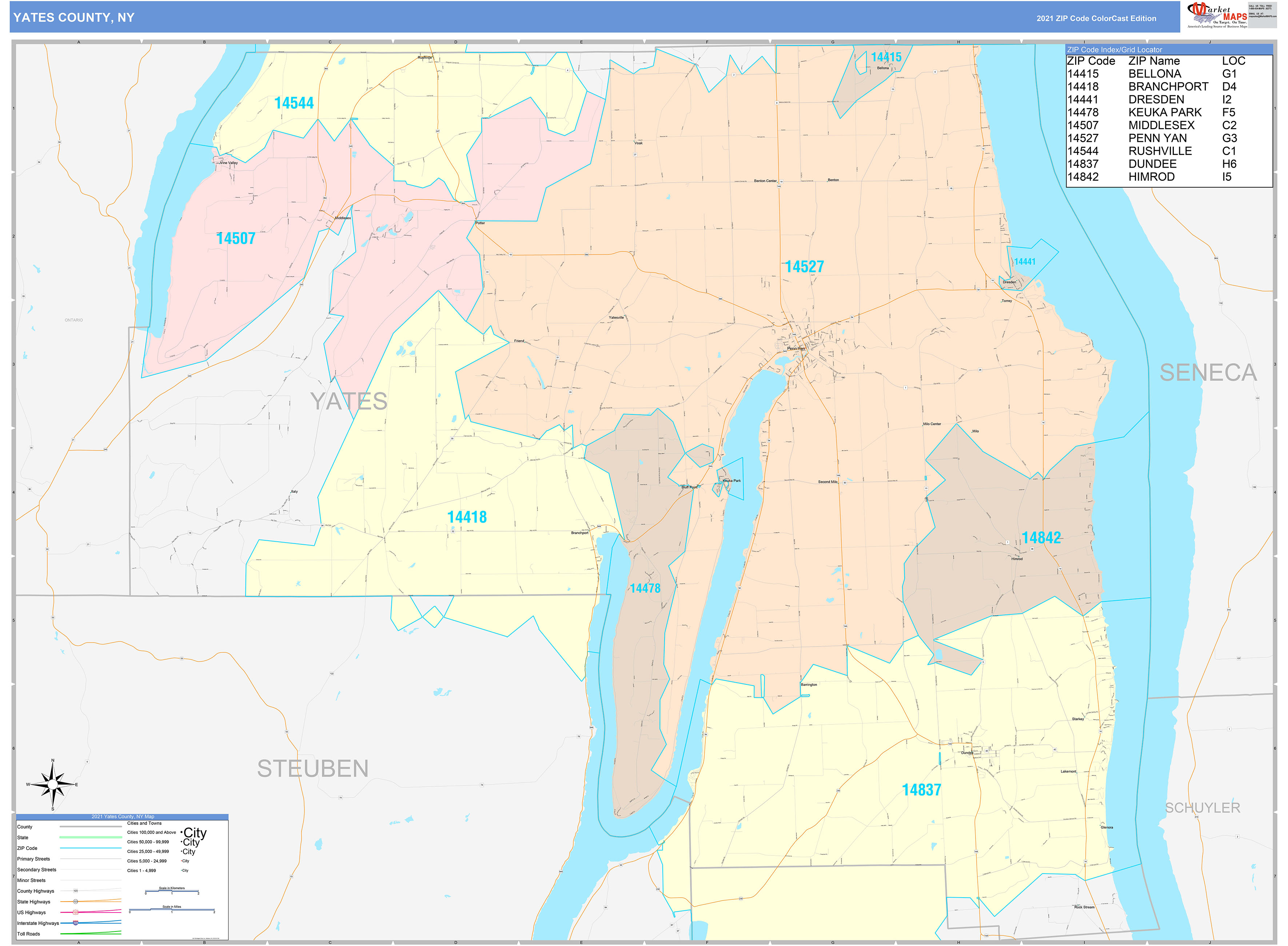Click 'US Highways' legend entry
The width and height of the screenshot is (1288, 946).
[x=32, y=913]
